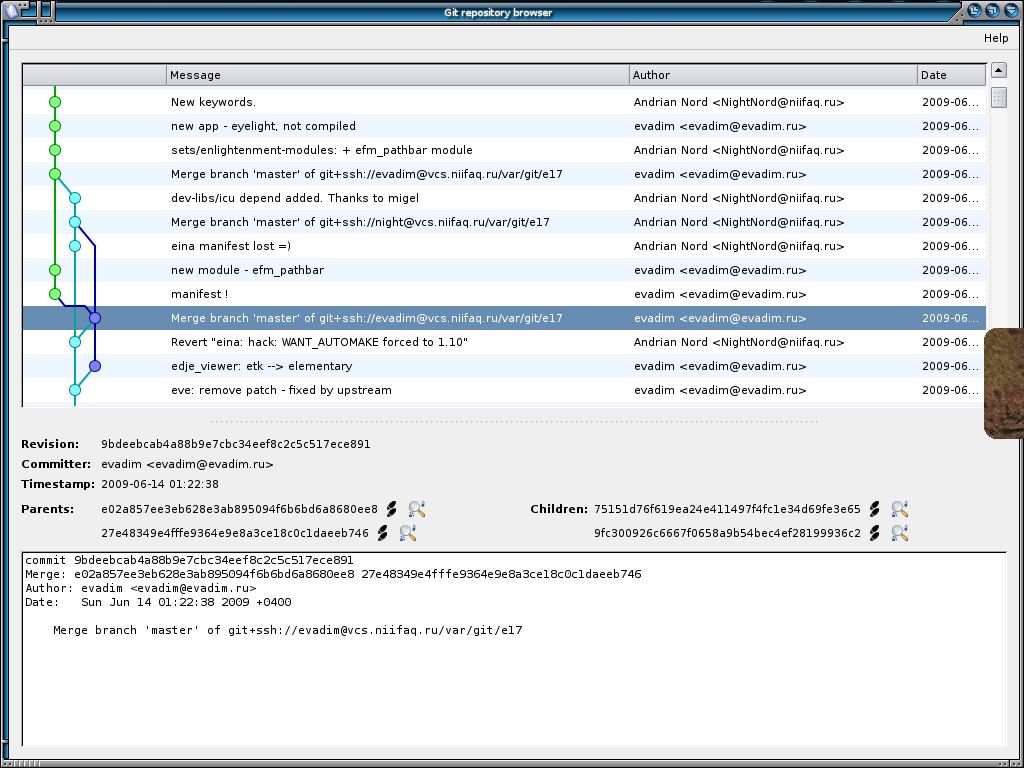
Task: Click the Message column header
Action: click(x=397, y=75)
